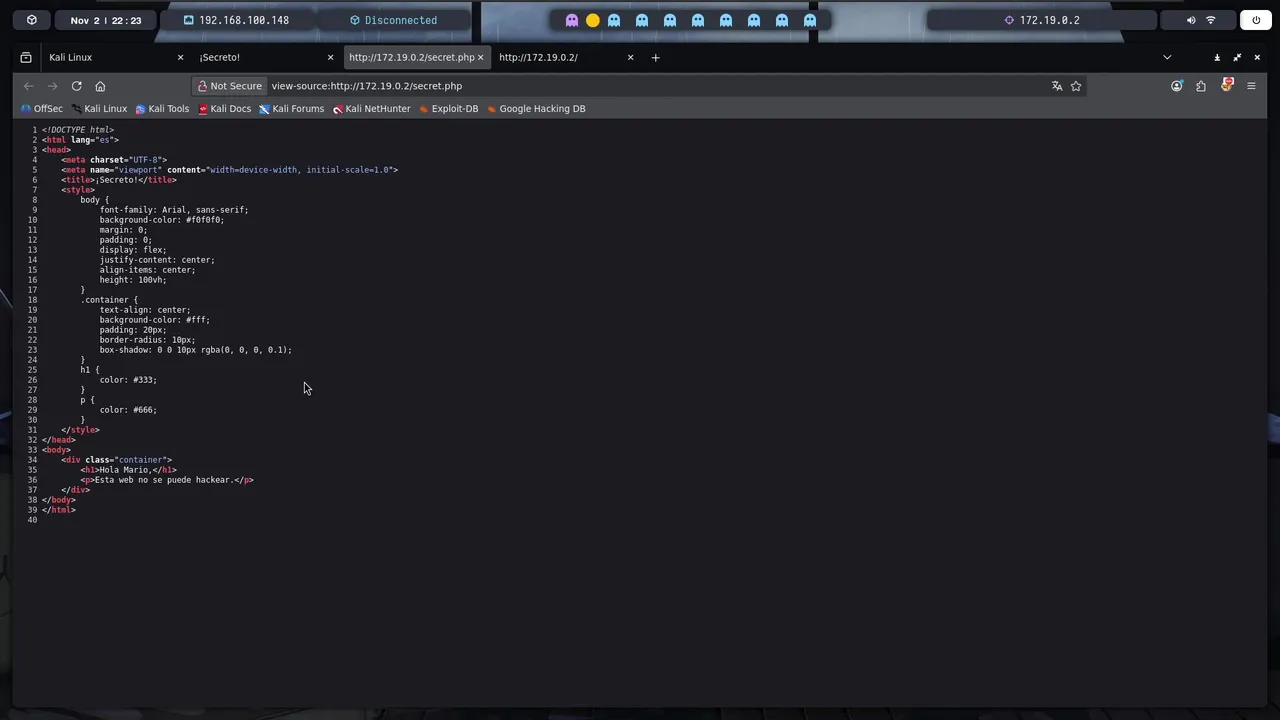
Task: Select the yellow Pac-Man workspace indicator
Action: 593,20
